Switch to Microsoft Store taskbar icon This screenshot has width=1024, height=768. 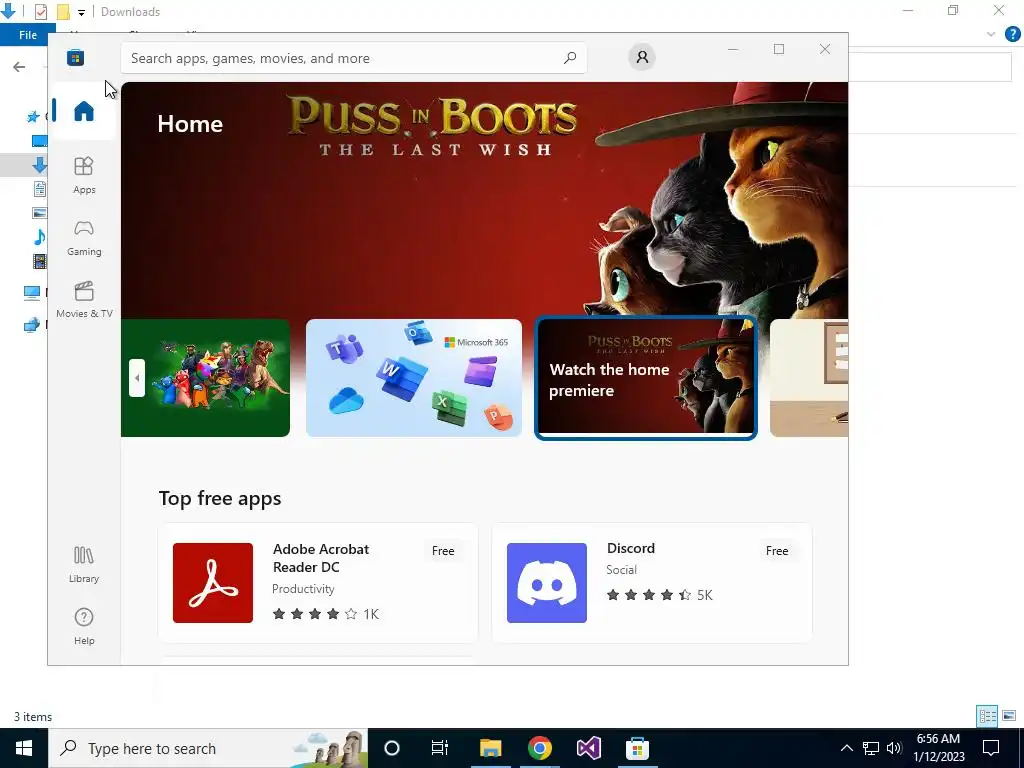point(637,748)
